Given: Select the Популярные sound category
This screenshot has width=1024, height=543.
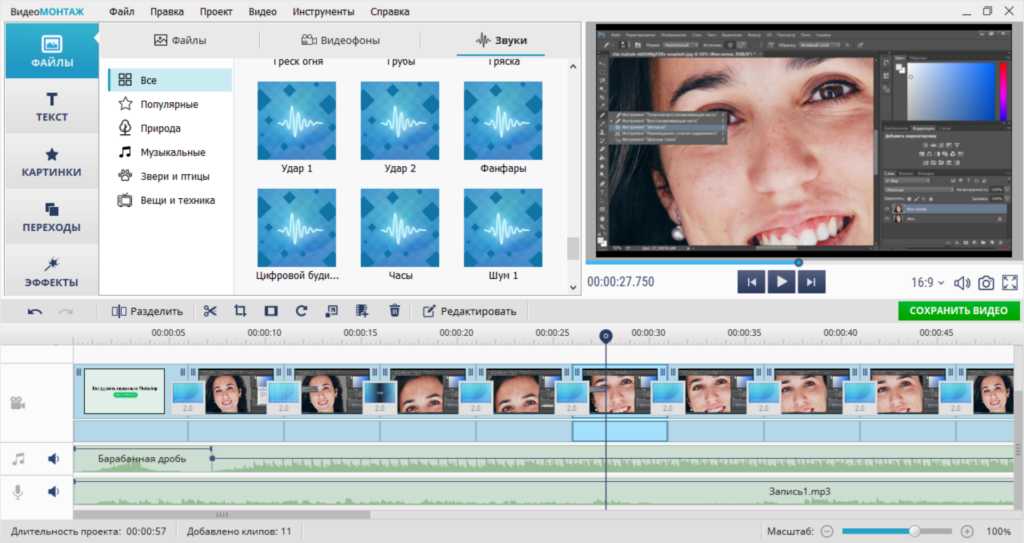Looking at the screenshot, I should pyautogui.click(x=170, y=104).
